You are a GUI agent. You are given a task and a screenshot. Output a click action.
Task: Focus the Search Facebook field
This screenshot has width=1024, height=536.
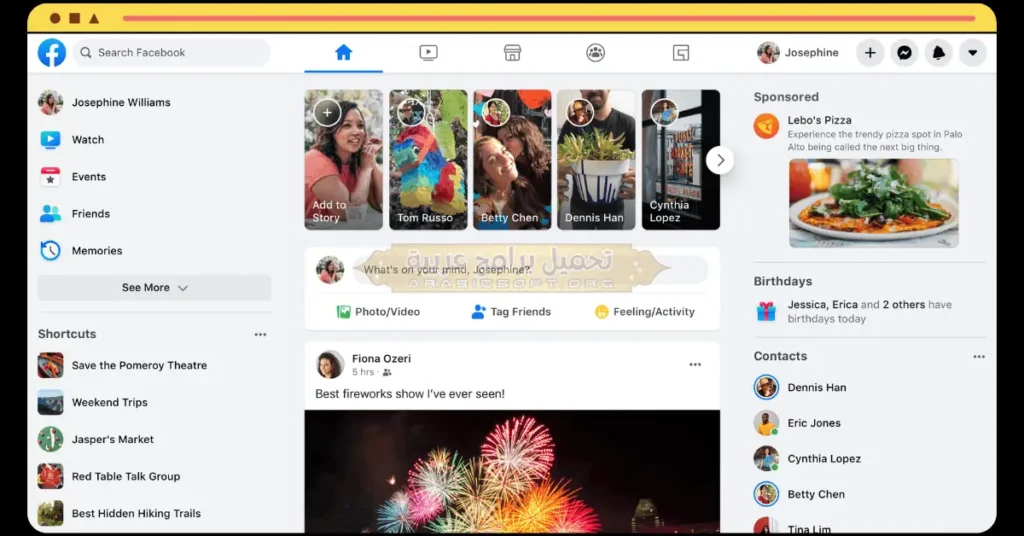pyautogui.click(x=171, y=53)
